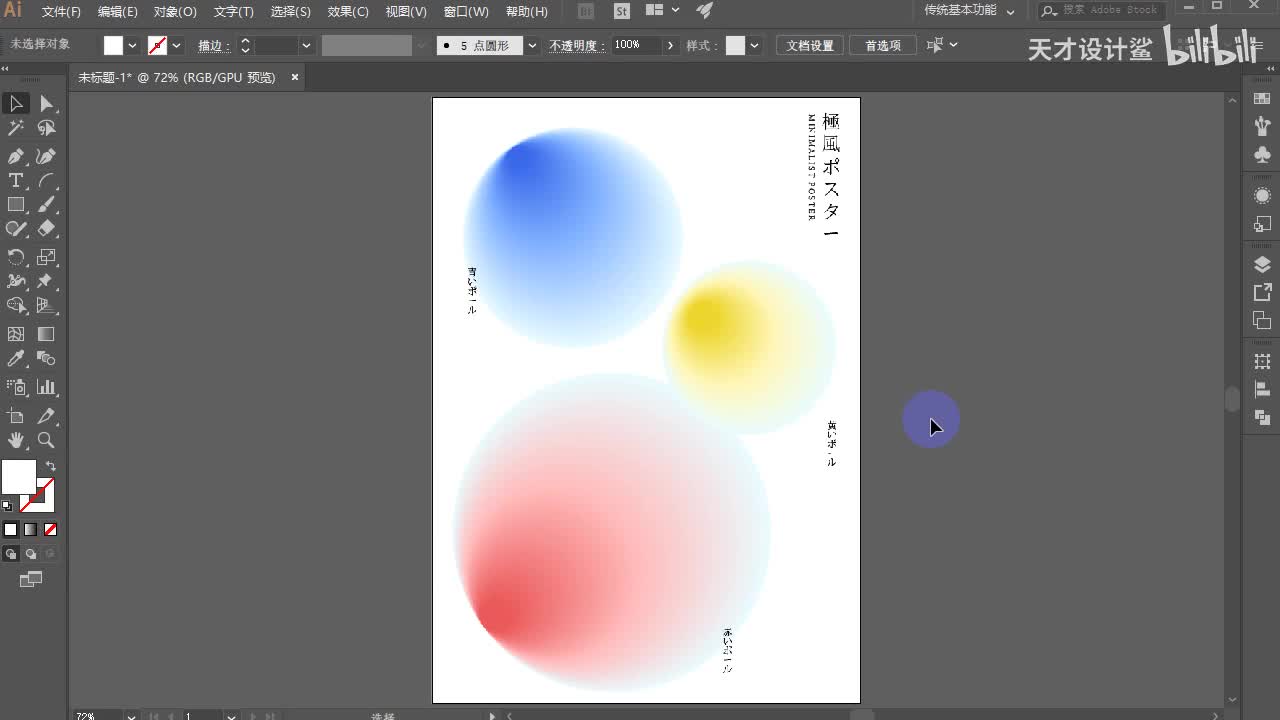Open 传统基本功能 workspace switcher

(x=969, y=11)
